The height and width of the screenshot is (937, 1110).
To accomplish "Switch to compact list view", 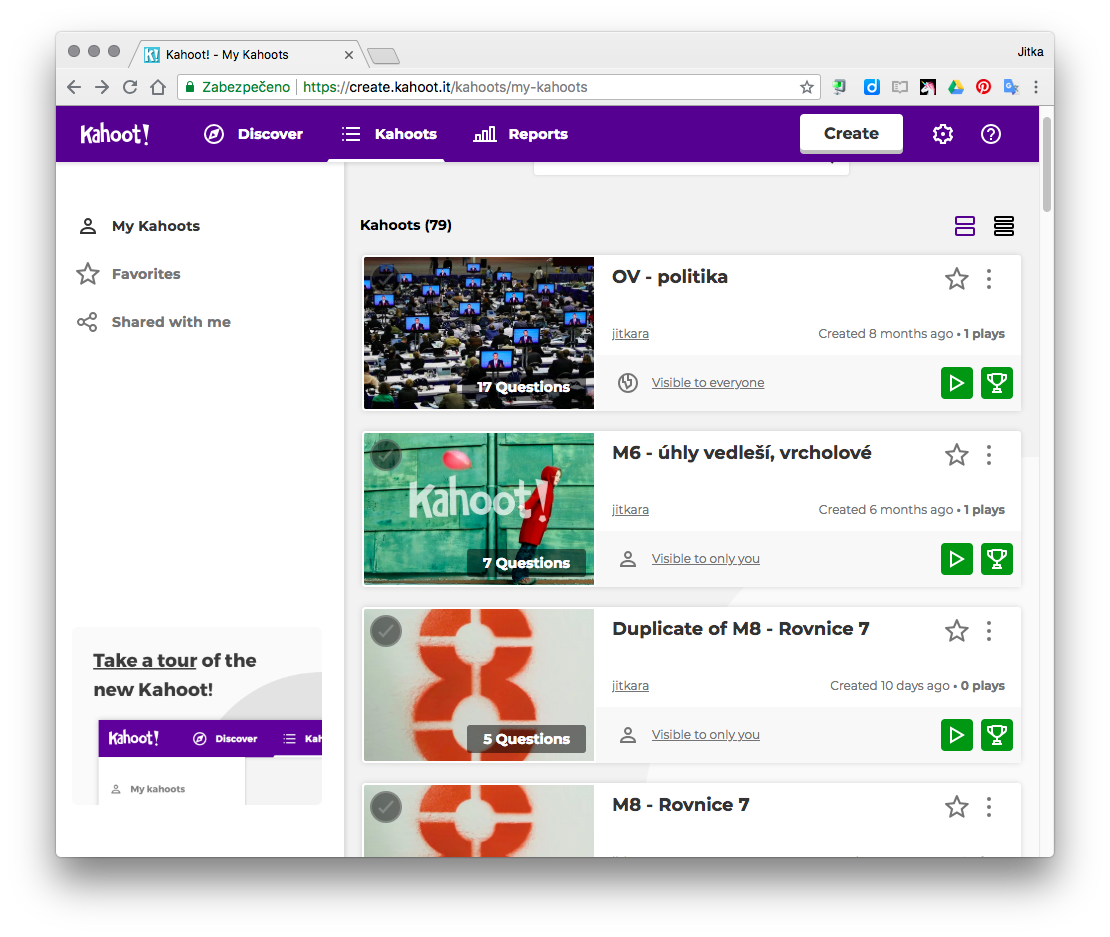I will pos(1004,226).
